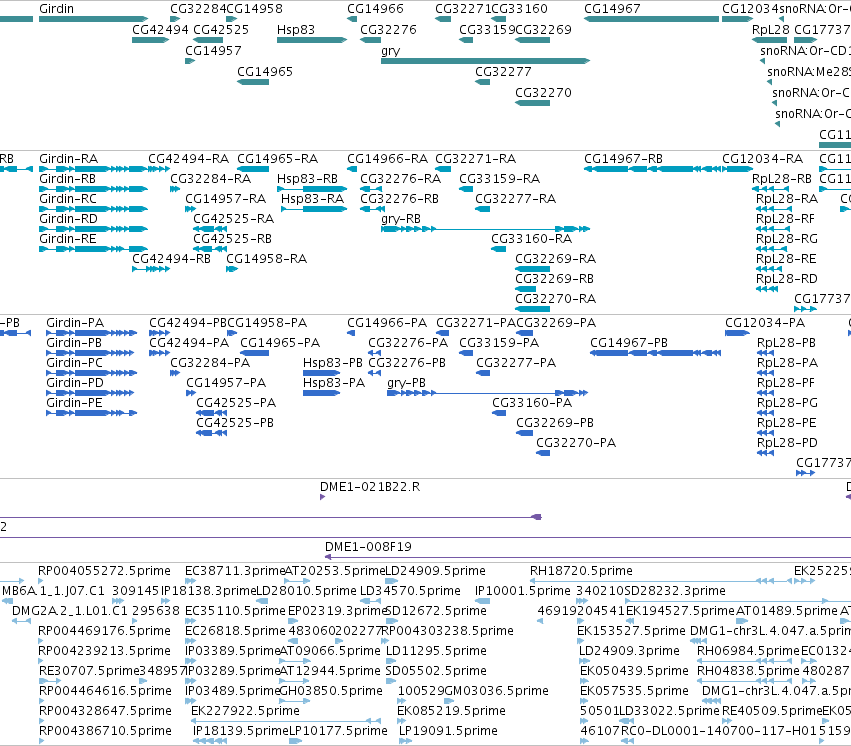
Task: Select CG14957 gene label
Action: pos(213,50)
